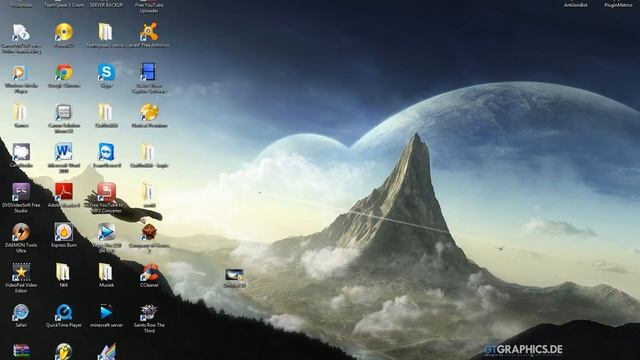This screenshot has height=360, width=640.
Task: Select the VideoPad Video Editor icon
Action: [21, 272]
